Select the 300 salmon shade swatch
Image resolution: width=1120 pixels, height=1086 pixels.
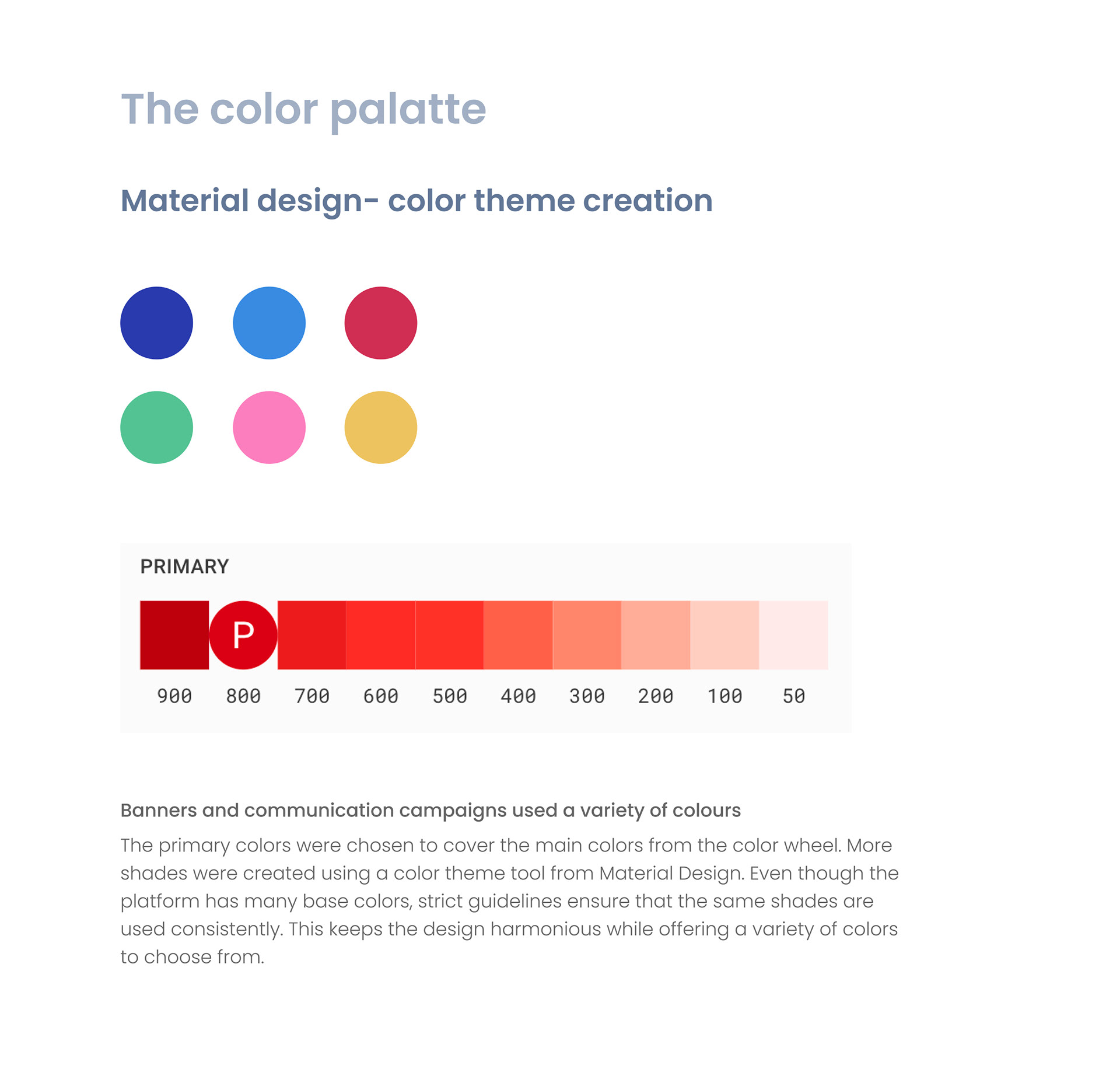(x=587, y=635)
